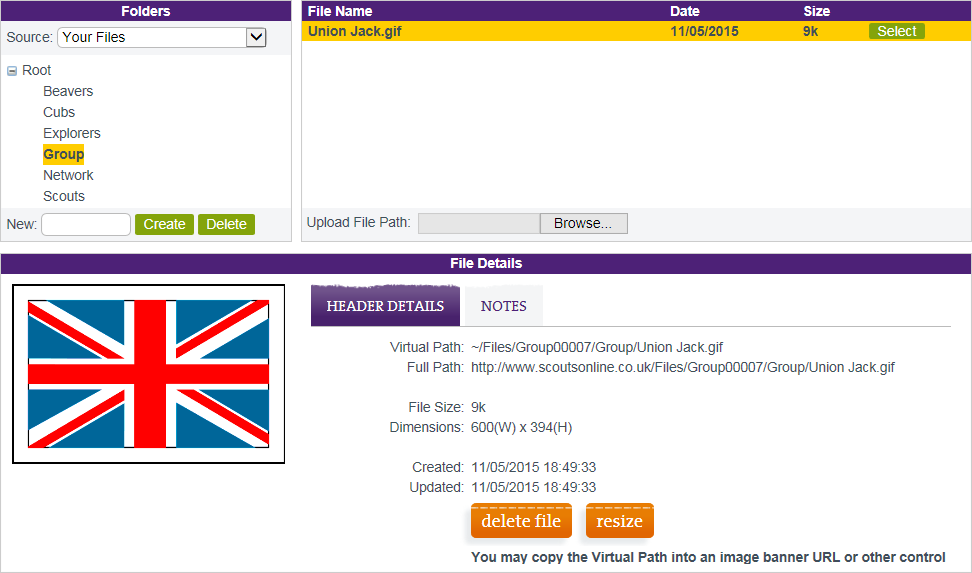Click the Select button for Union Jack.gif

(x=896, y=31)
